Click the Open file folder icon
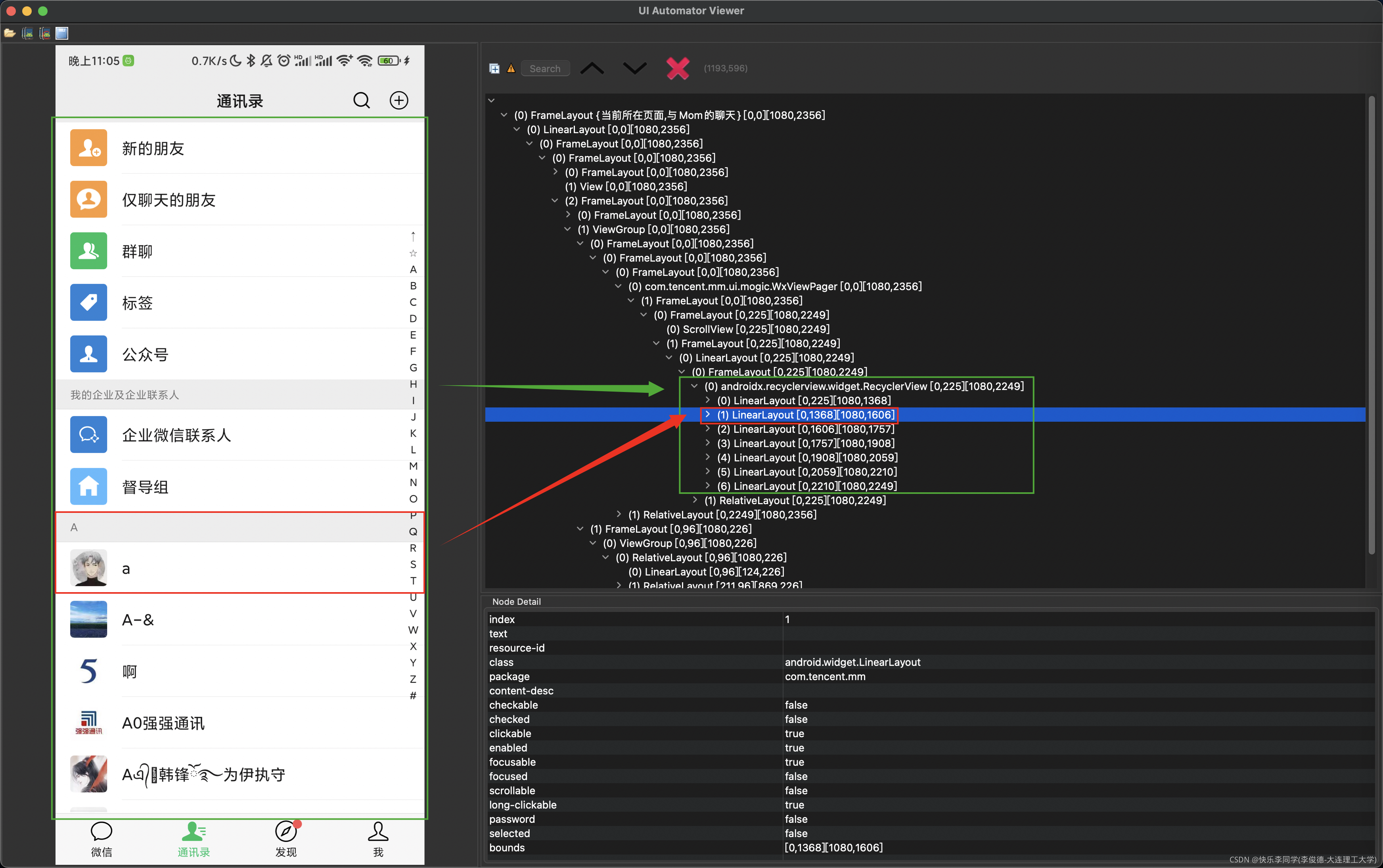1383x868 pixels. (x=9, y=33)
